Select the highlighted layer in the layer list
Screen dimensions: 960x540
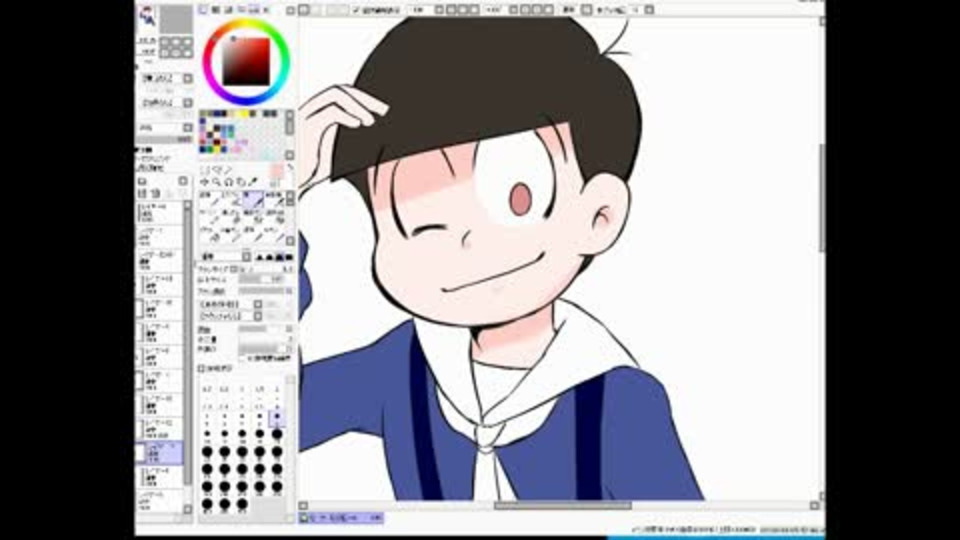pos(159,453)
